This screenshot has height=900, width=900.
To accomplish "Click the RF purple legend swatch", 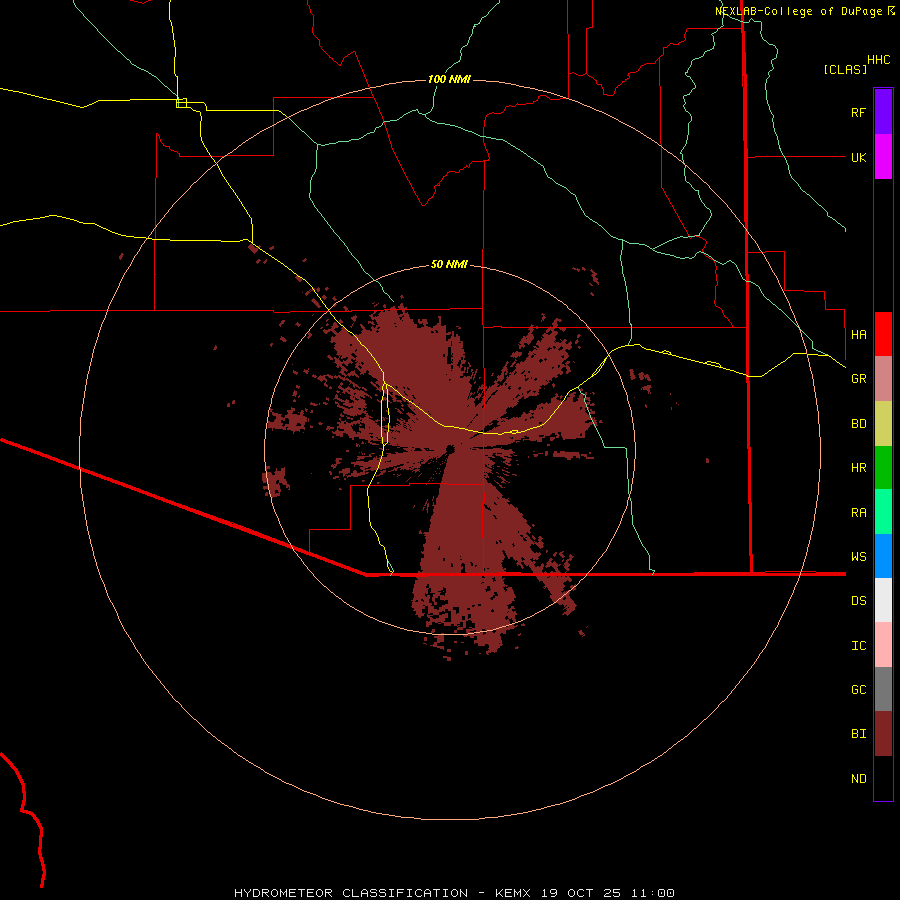I will click(x=883, y=111).
